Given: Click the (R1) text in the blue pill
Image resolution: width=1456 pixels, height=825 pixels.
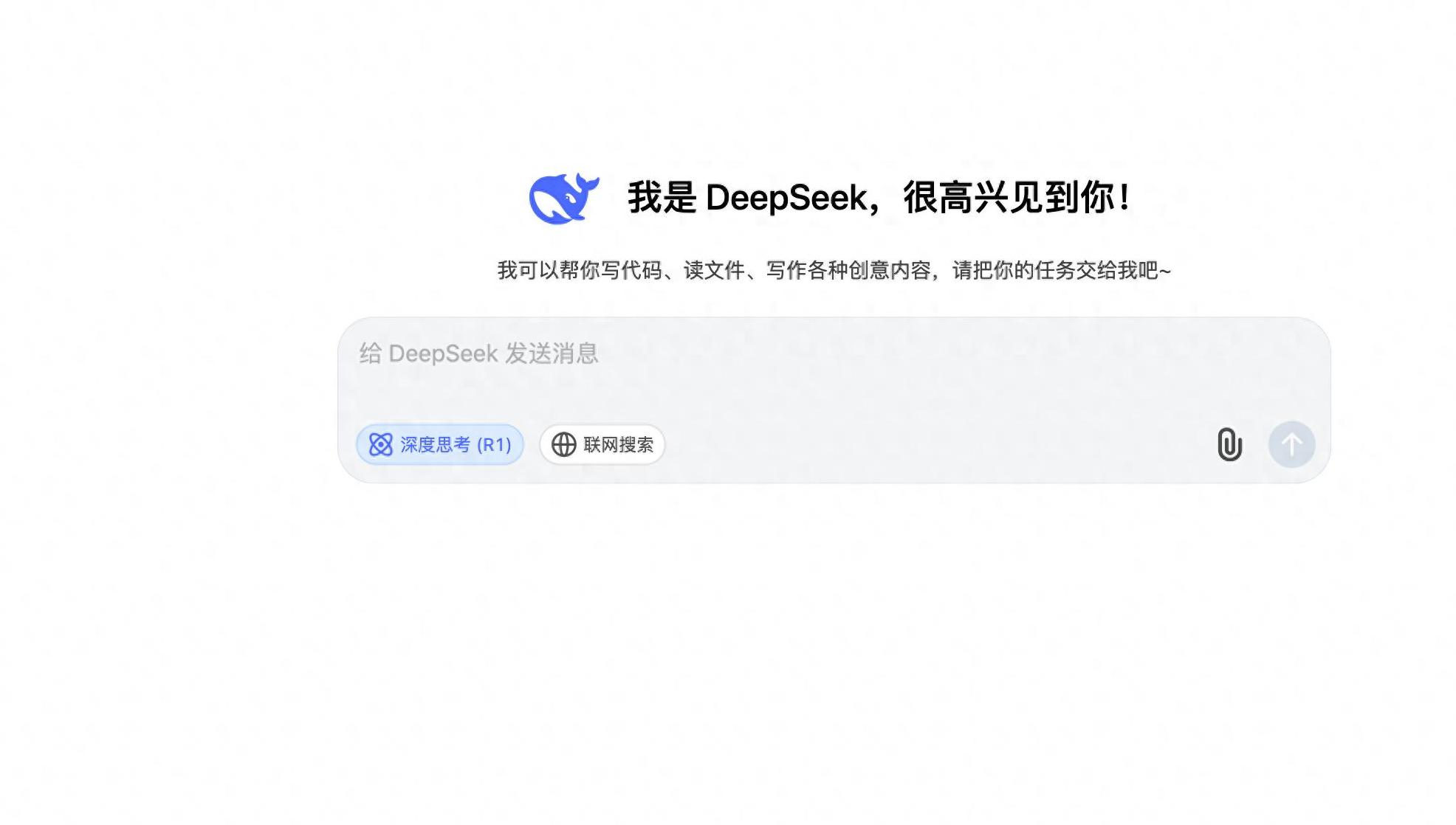Looking at the screenshot, I should [494, 444].
